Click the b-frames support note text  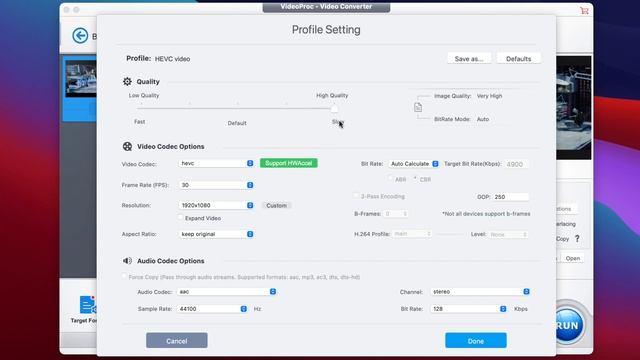coord(486,213)
